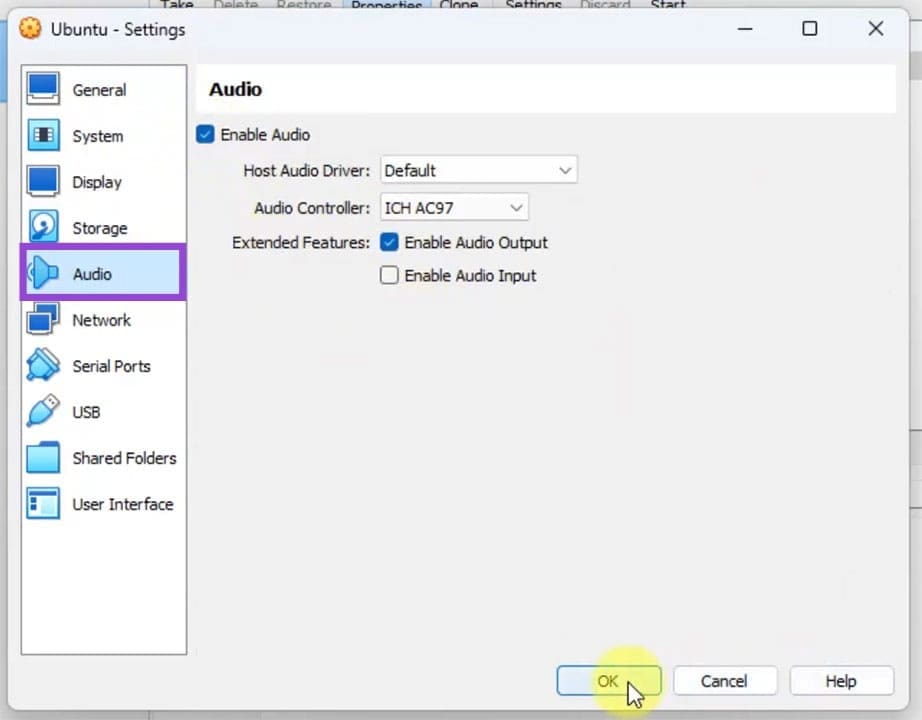Select the Network monitors icon
Screen dimensions: 922x720
click(x=43, y=319)
